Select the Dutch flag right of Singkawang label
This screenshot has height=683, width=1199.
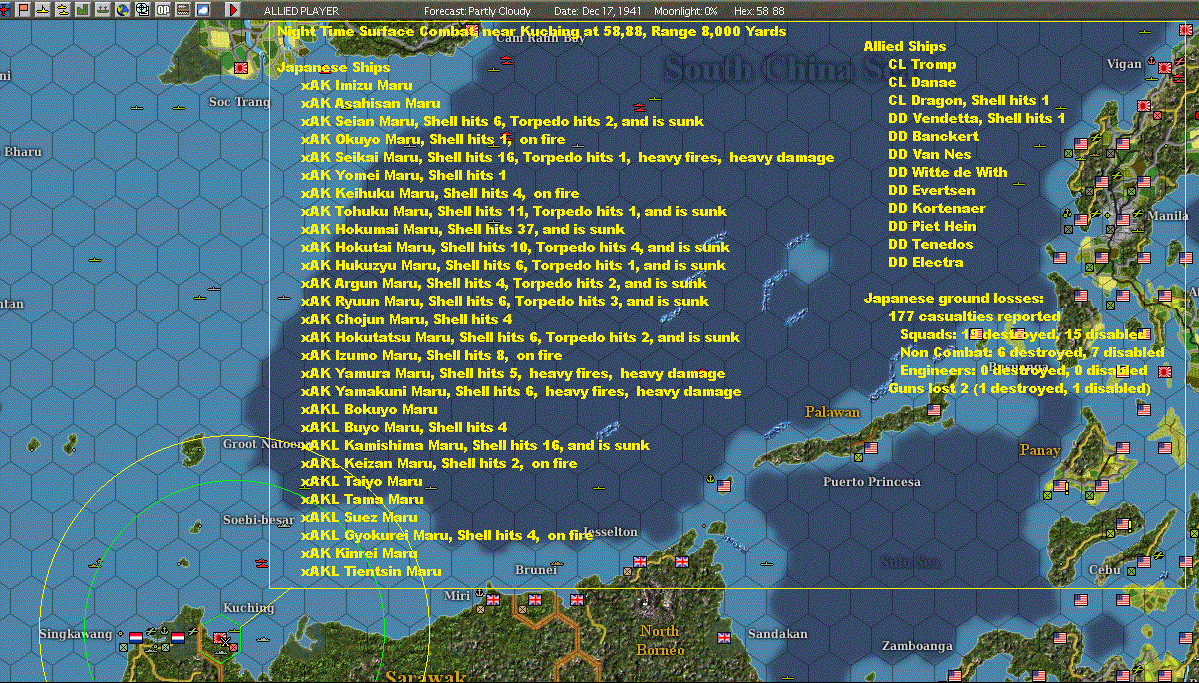(x=136, y=637)
